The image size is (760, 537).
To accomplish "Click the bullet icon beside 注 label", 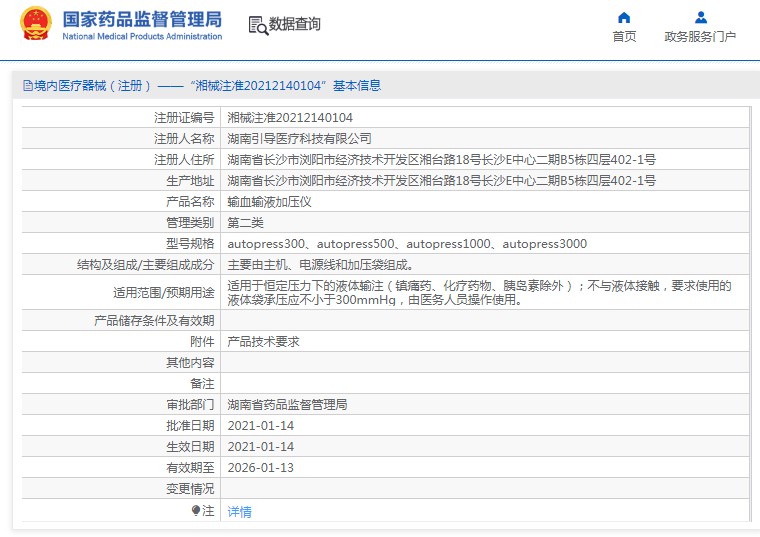I will [196, 510].
